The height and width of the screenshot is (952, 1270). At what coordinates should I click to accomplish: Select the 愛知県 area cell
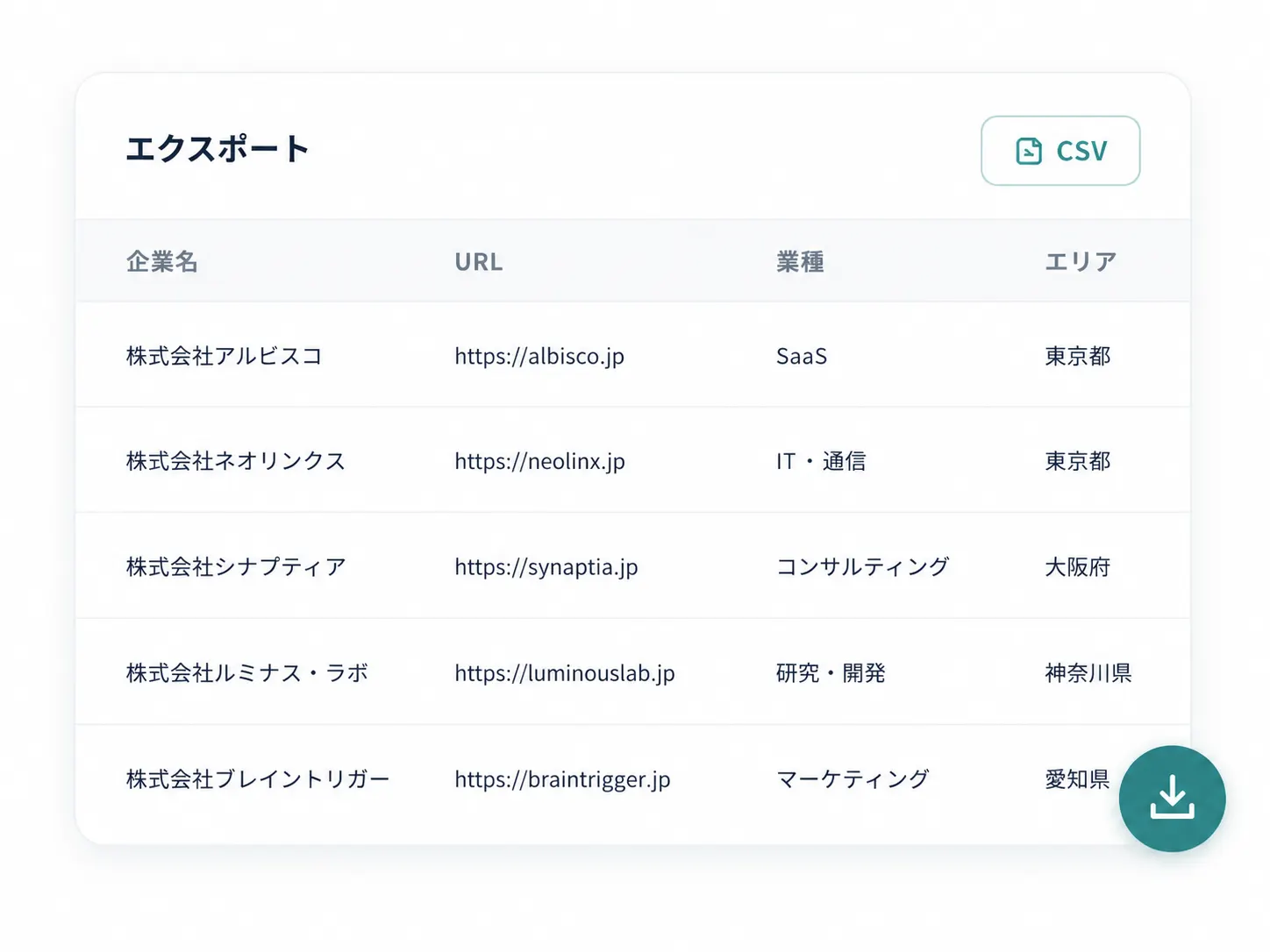[x=1078, y=779]
